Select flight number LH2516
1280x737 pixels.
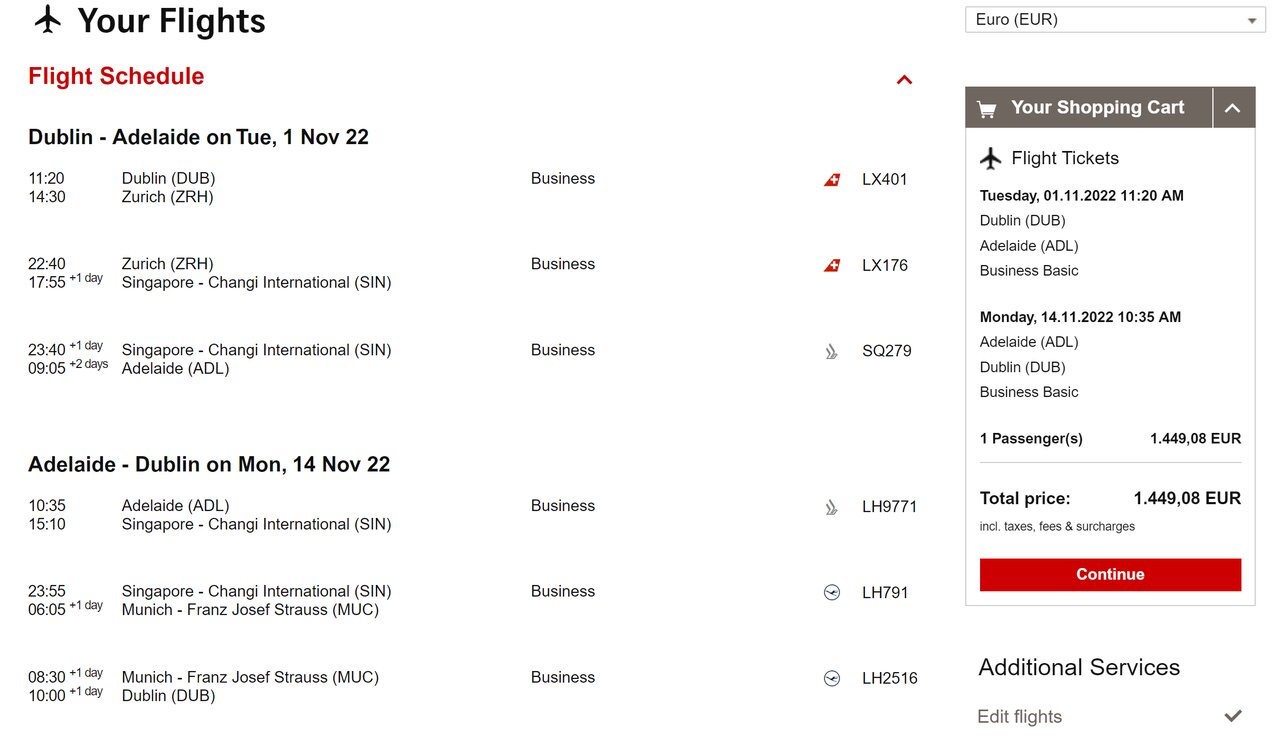point(890,679)
